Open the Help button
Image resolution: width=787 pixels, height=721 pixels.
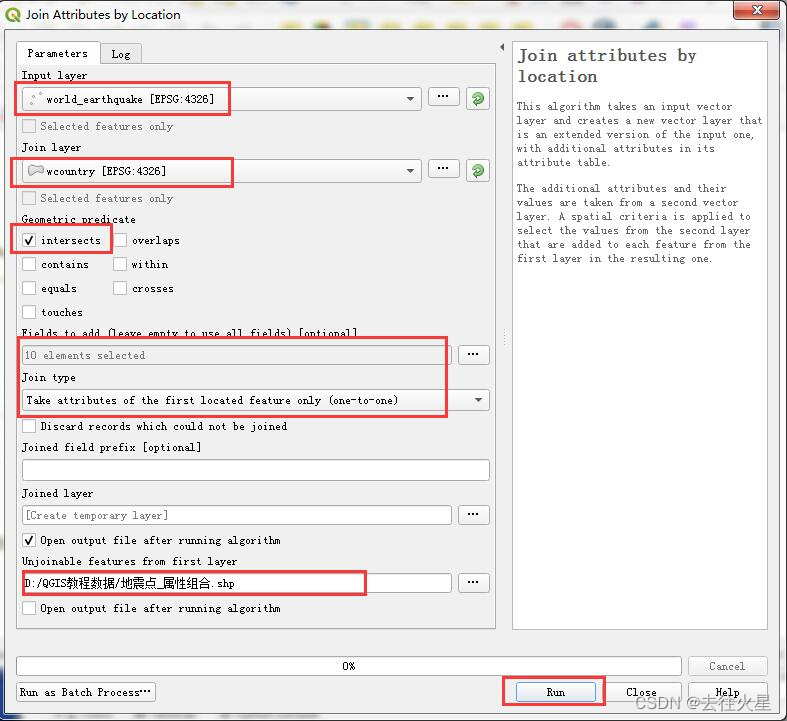click(727, 692)
